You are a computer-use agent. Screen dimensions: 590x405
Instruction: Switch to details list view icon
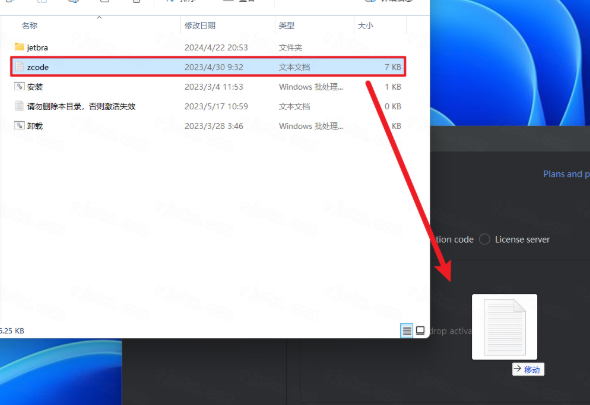407,331
